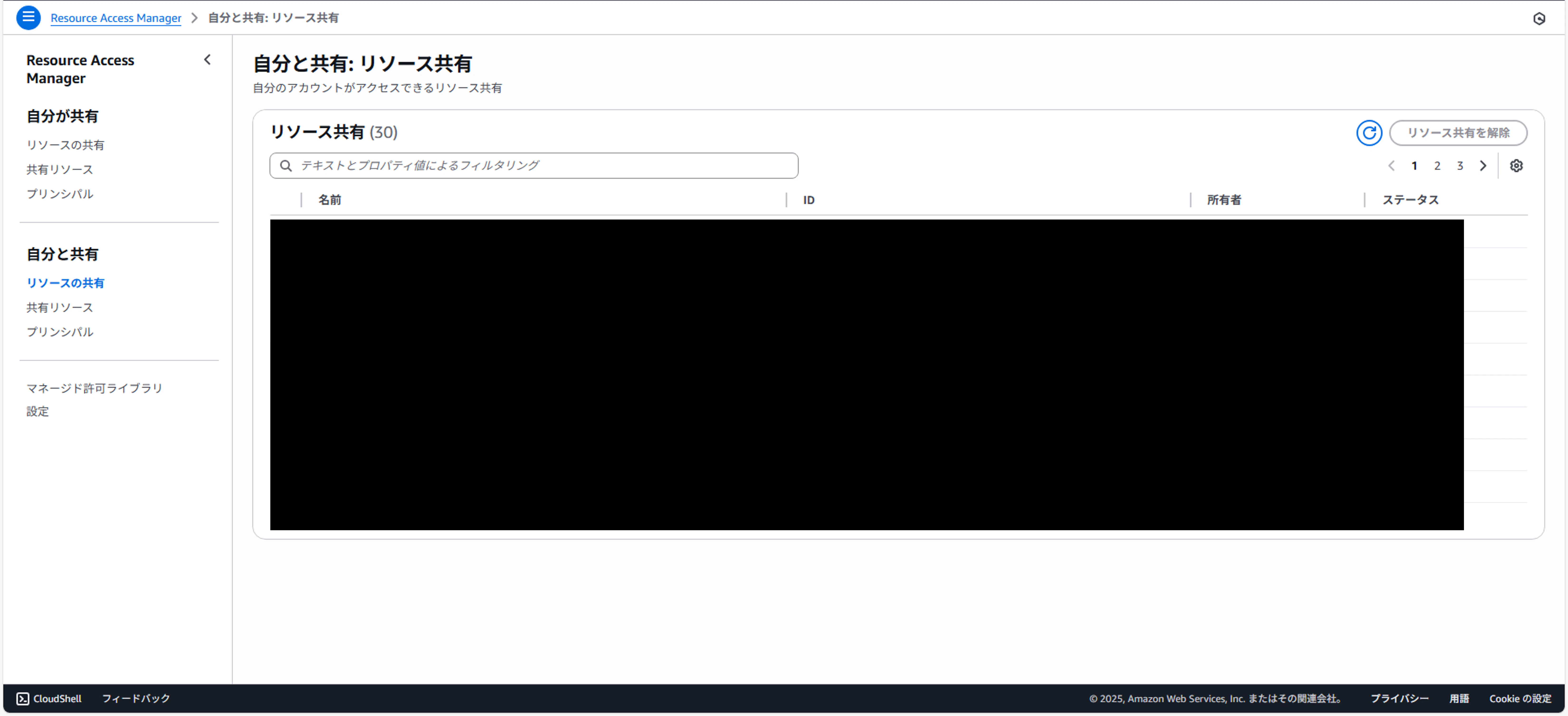The image size is (1568, 716).
Task: Open 共有リソース under 自分が共有
Action: click(x=60, y=169)
